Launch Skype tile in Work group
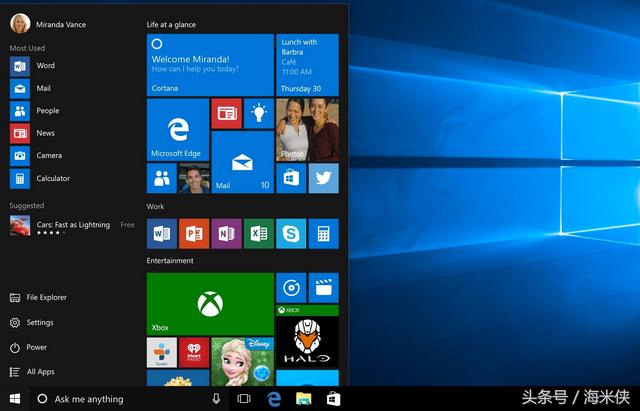 291,234
